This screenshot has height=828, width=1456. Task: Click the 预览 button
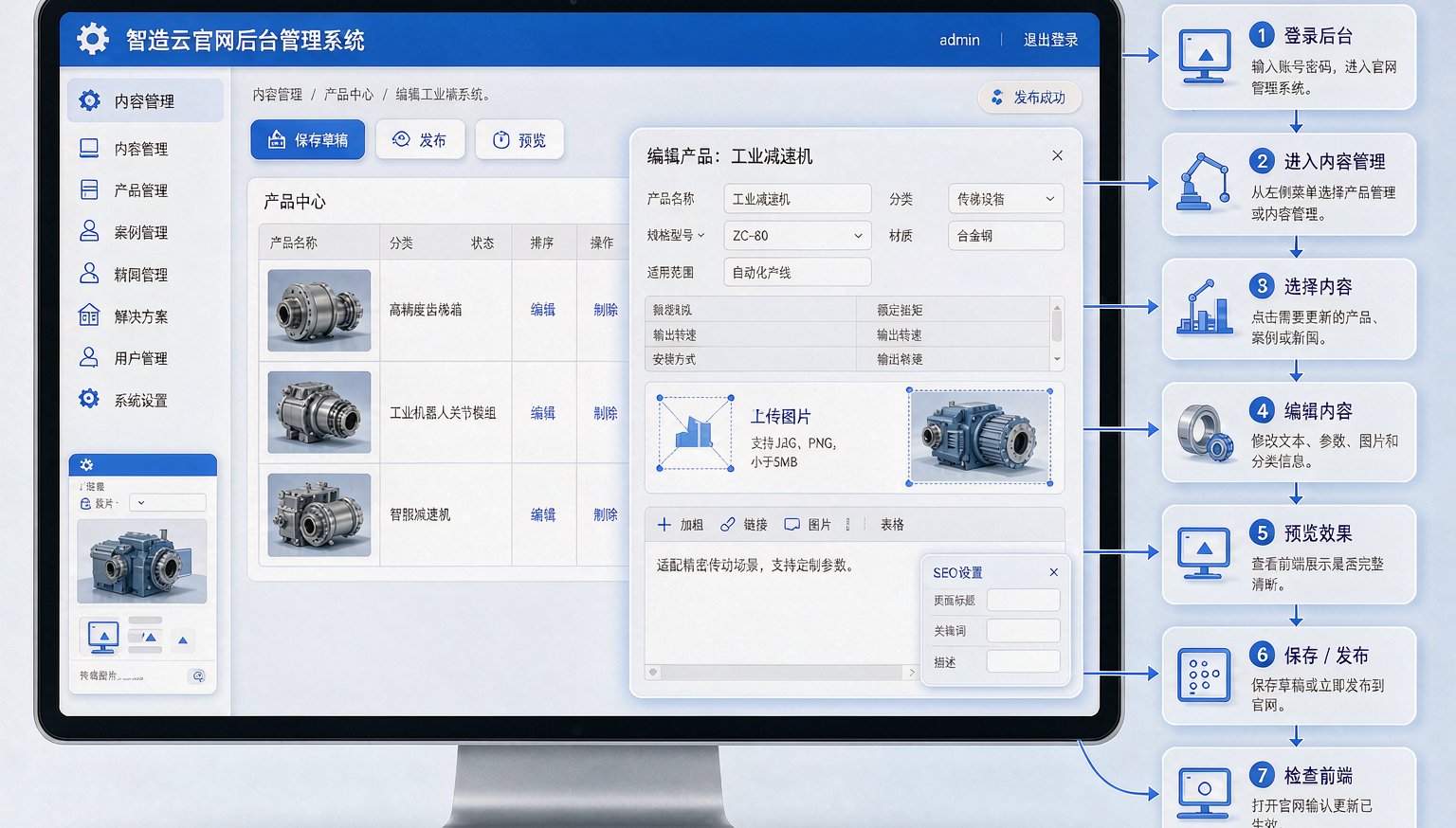(519, 139)
